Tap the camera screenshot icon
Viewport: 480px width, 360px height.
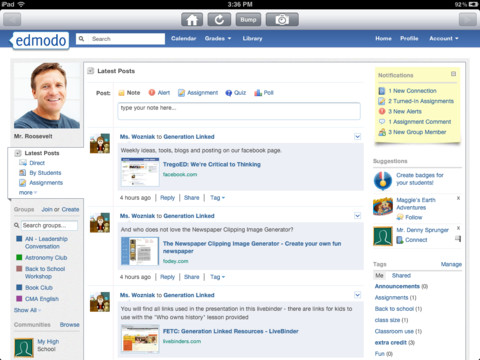click(x=282, y=20)
